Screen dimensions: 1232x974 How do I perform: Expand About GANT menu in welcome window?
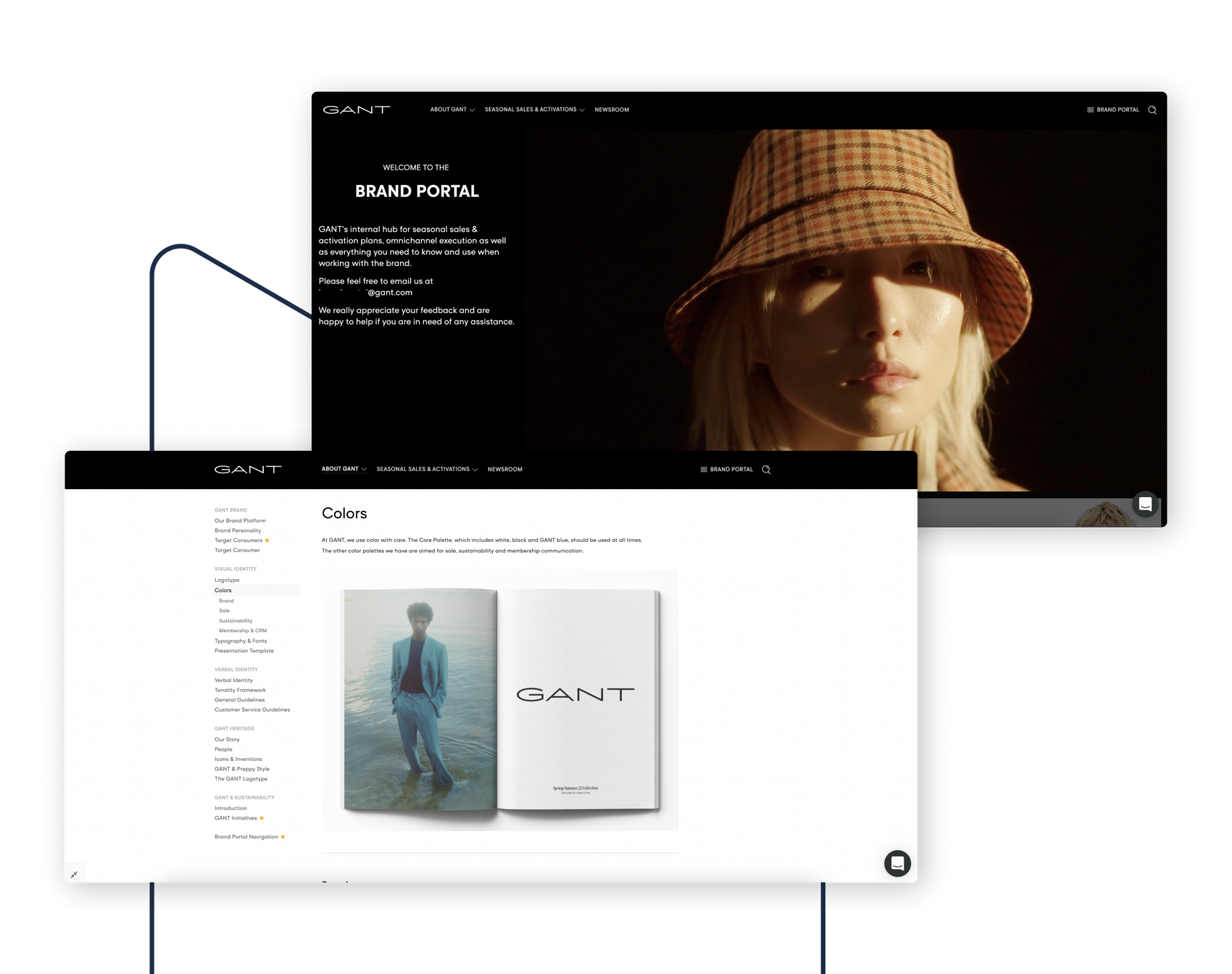tap(452, 109)
